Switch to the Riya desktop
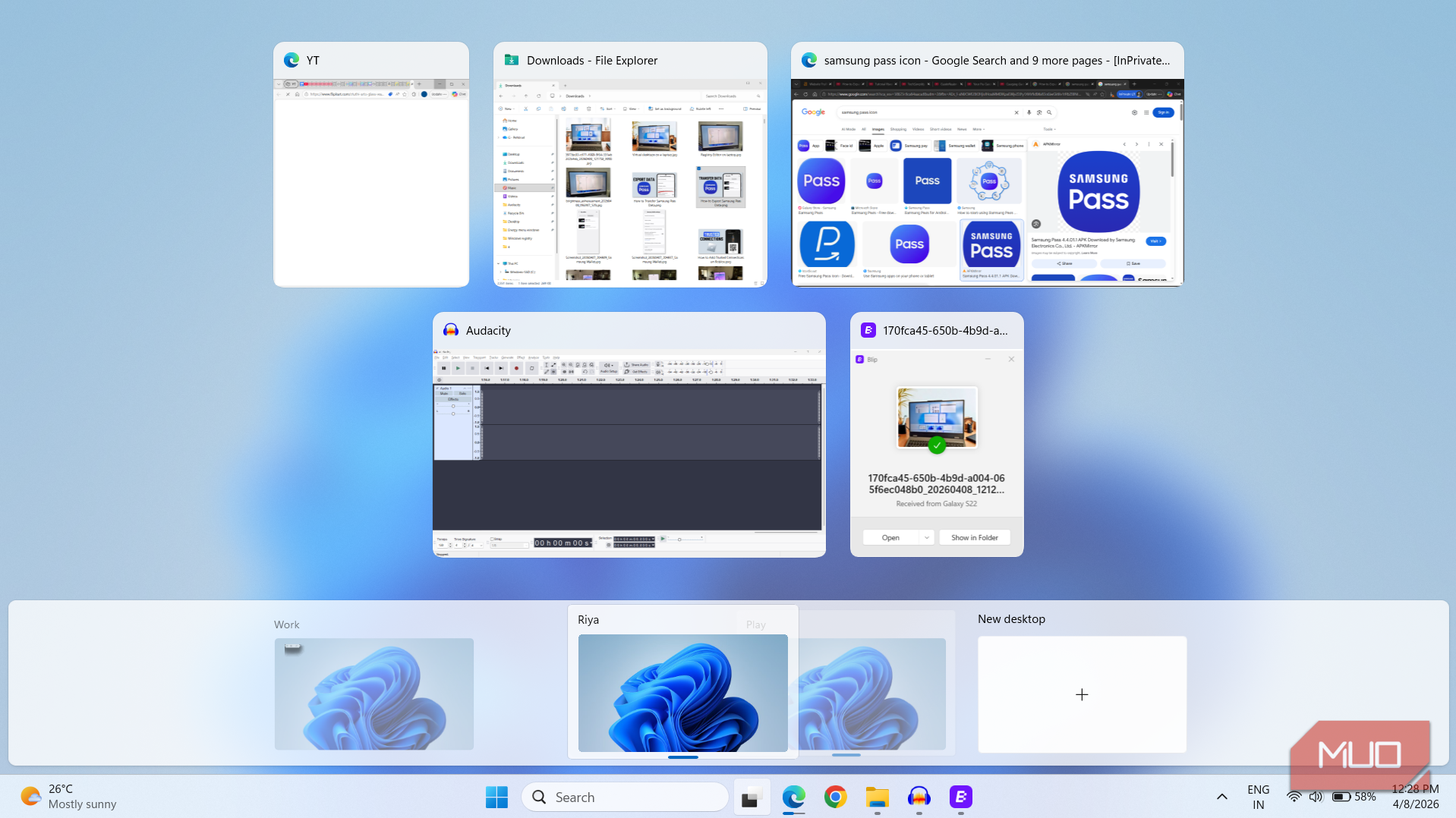The image size is (1456, 818). pyautogui.click(x=682, y=693)
